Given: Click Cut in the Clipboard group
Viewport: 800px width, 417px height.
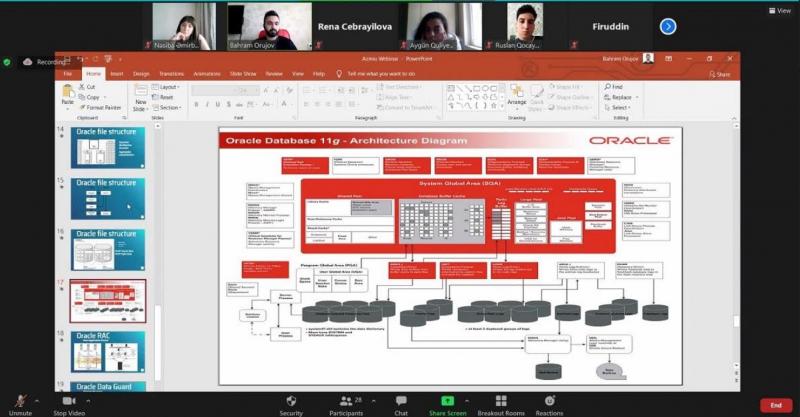Looking at the screenshot, I should (x=87, y=87).
